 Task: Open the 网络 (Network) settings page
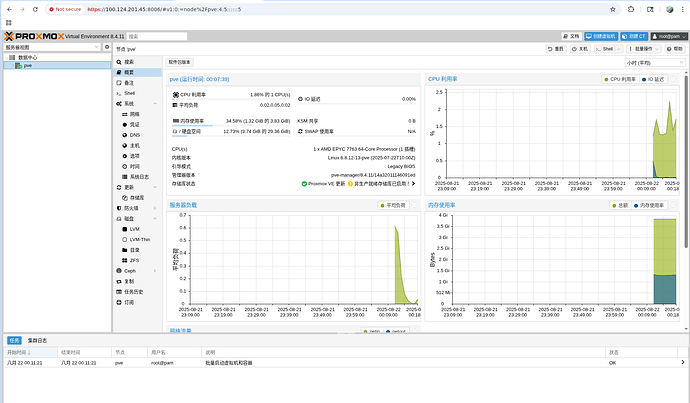pos(135,114)
